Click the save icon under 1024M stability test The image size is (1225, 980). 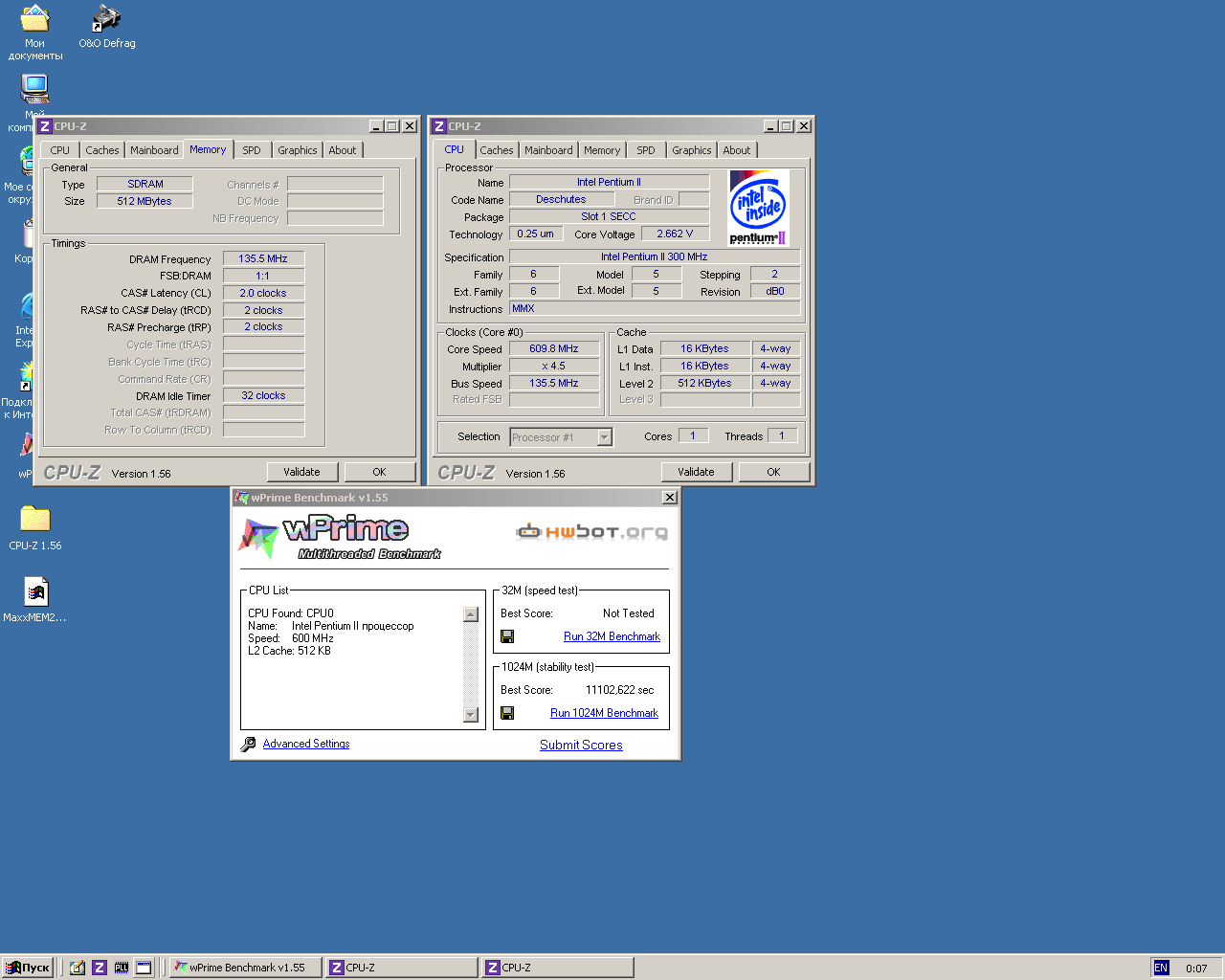click(507, 713)
